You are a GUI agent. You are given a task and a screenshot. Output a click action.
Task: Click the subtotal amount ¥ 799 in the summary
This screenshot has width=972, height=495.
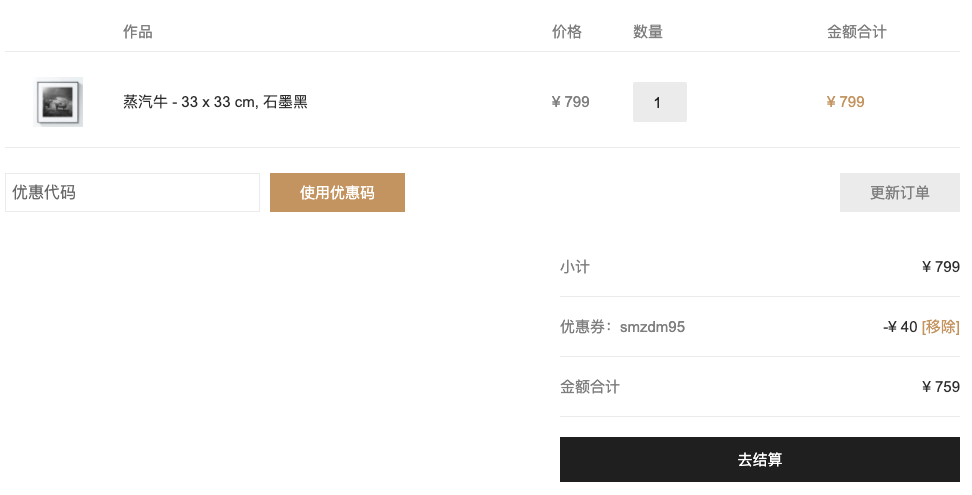(x=940, y=267)
